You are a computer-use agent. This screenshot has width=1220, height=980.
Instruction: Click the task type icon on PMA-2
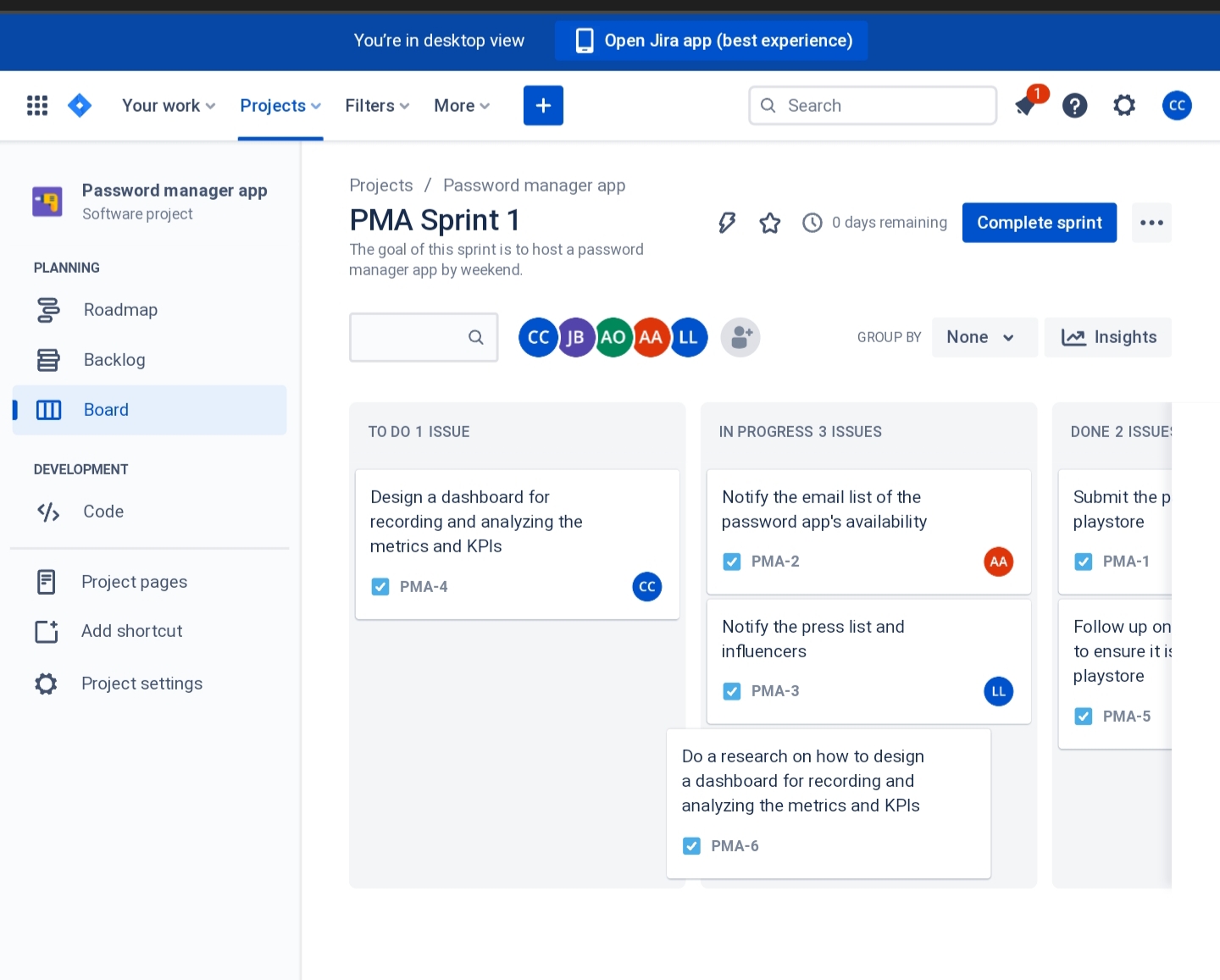[732, 561]
